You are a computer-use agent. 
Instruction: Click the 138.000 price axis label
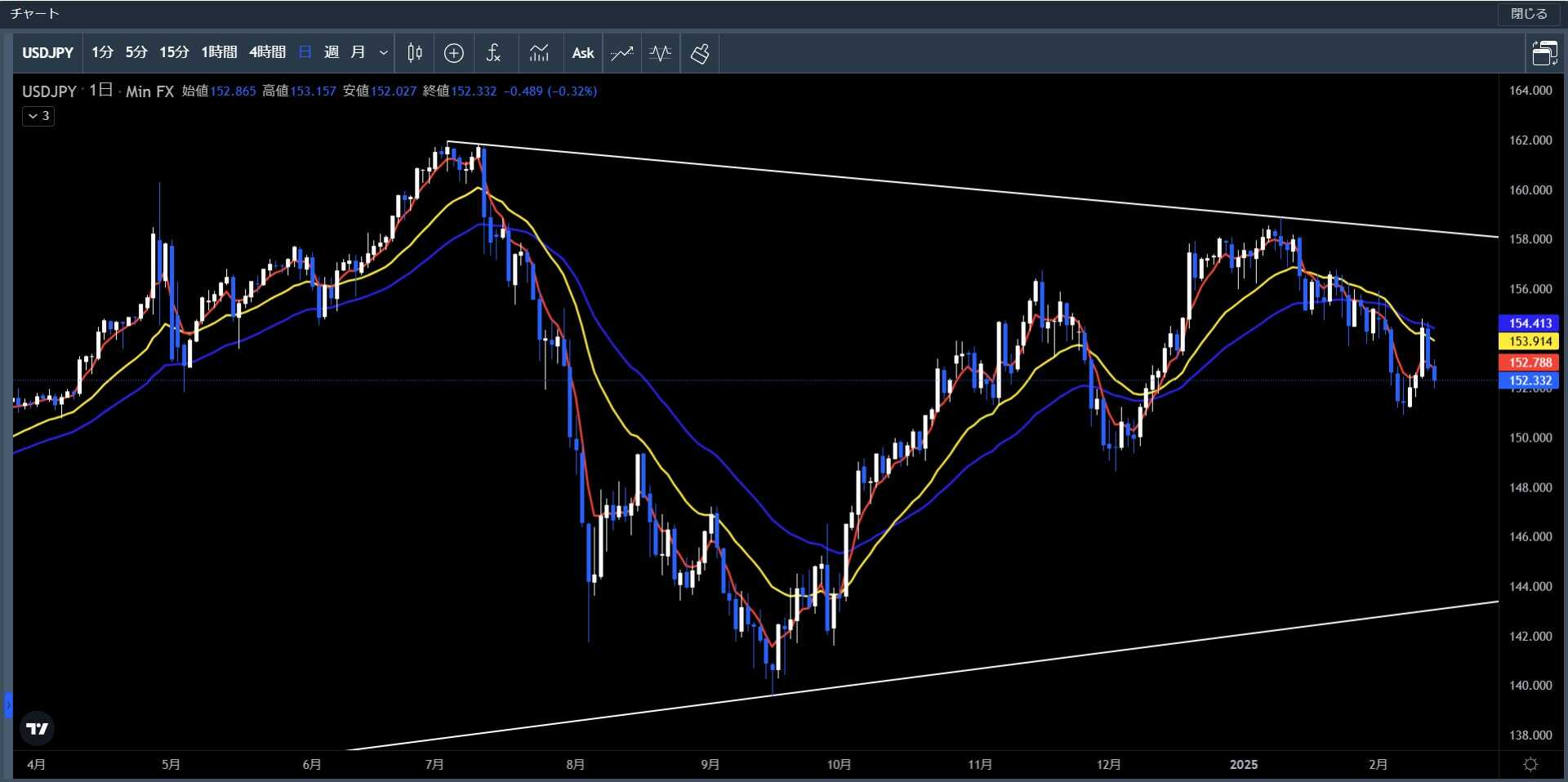[1530, 735]
